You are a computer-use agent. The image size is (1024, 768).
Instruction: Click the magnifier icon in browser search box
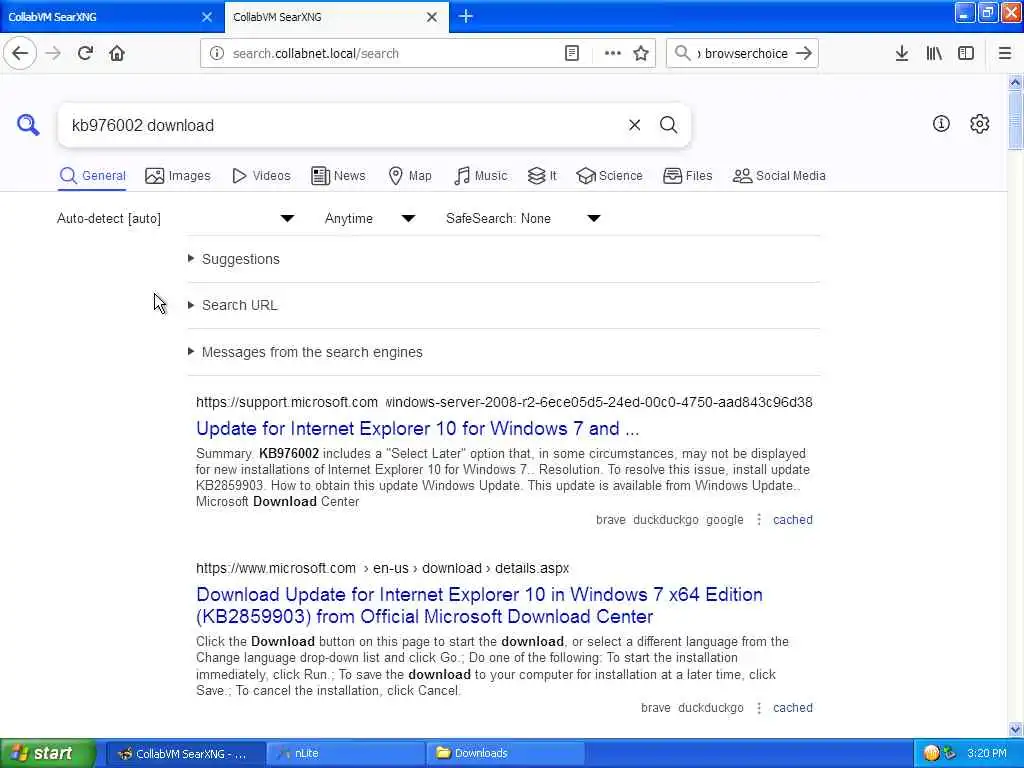click(x=682, y=54)
